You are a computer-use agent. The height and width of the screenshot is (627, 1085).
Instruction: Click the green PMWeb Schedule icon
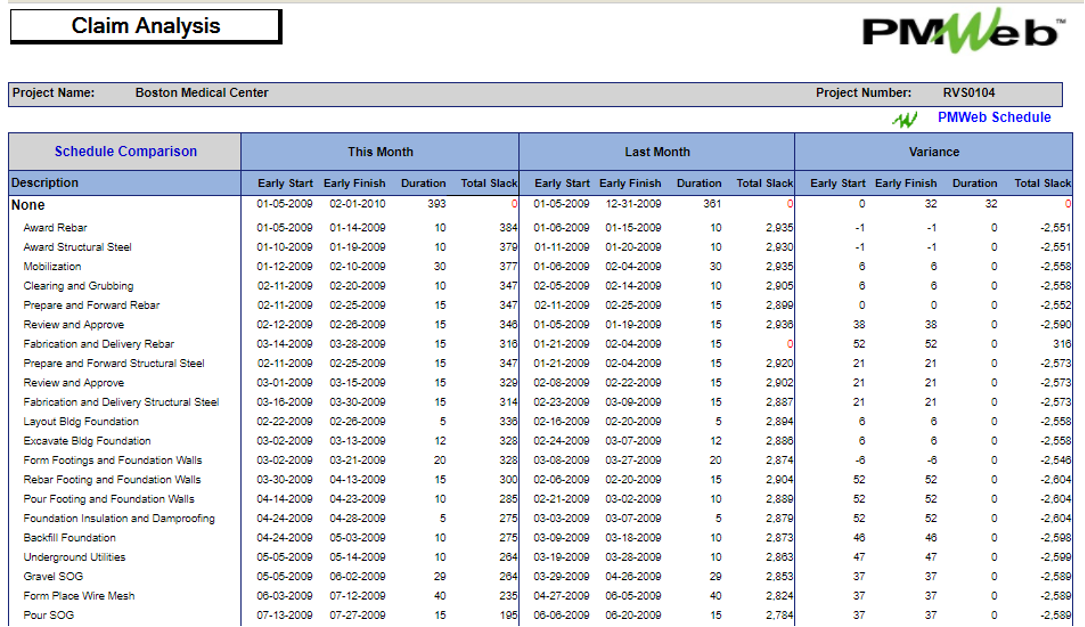coord(905,119)
